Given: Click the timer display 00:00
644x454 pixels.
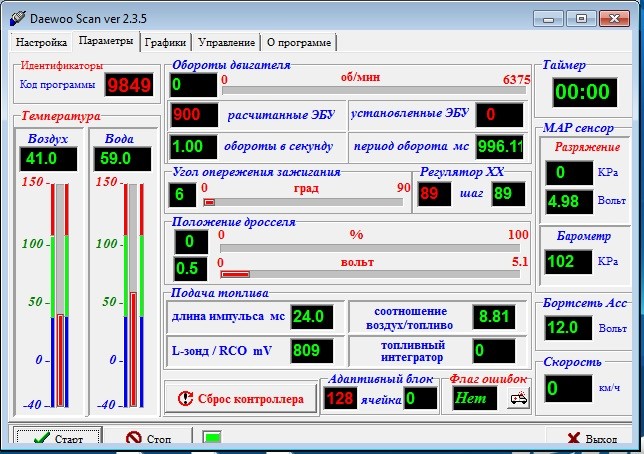Looking at the screenshot, I should pyautogui.click(x=584, y=92).
